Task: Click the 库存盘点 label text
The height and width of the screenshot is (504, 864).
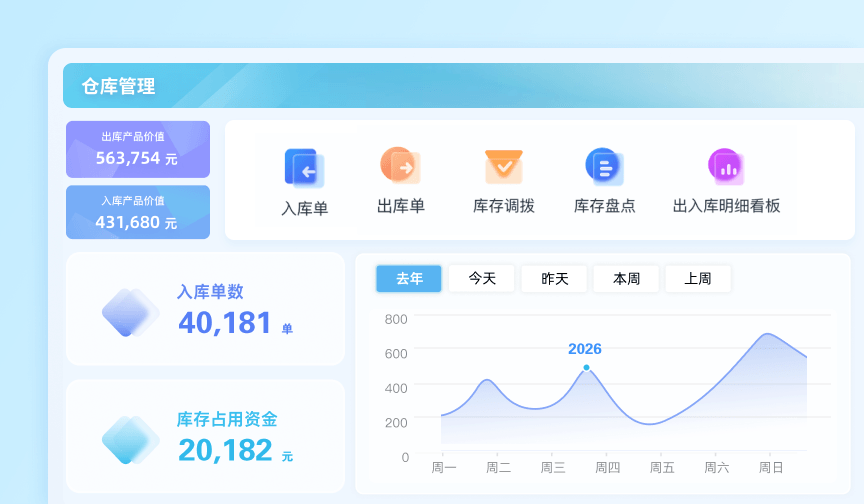Action: (604, 207)
